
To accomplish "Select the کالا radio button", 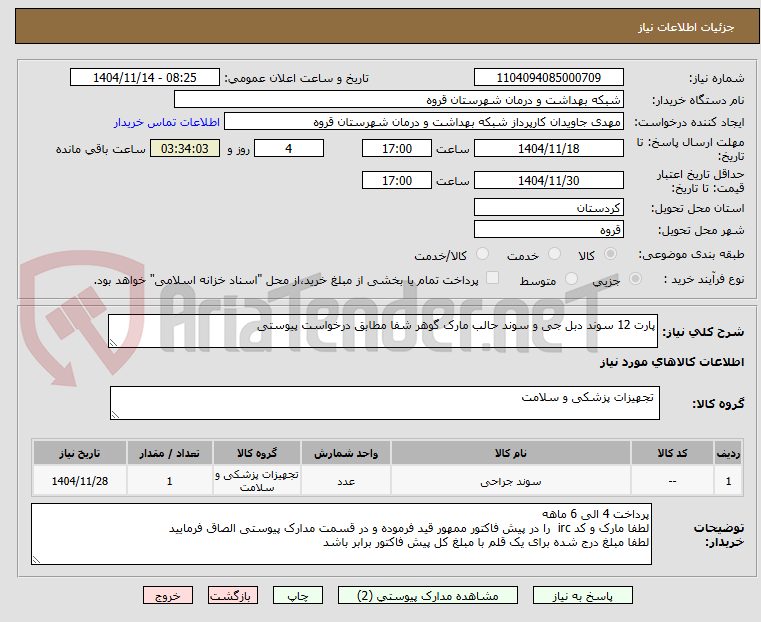I will click(x=611, y=254).
